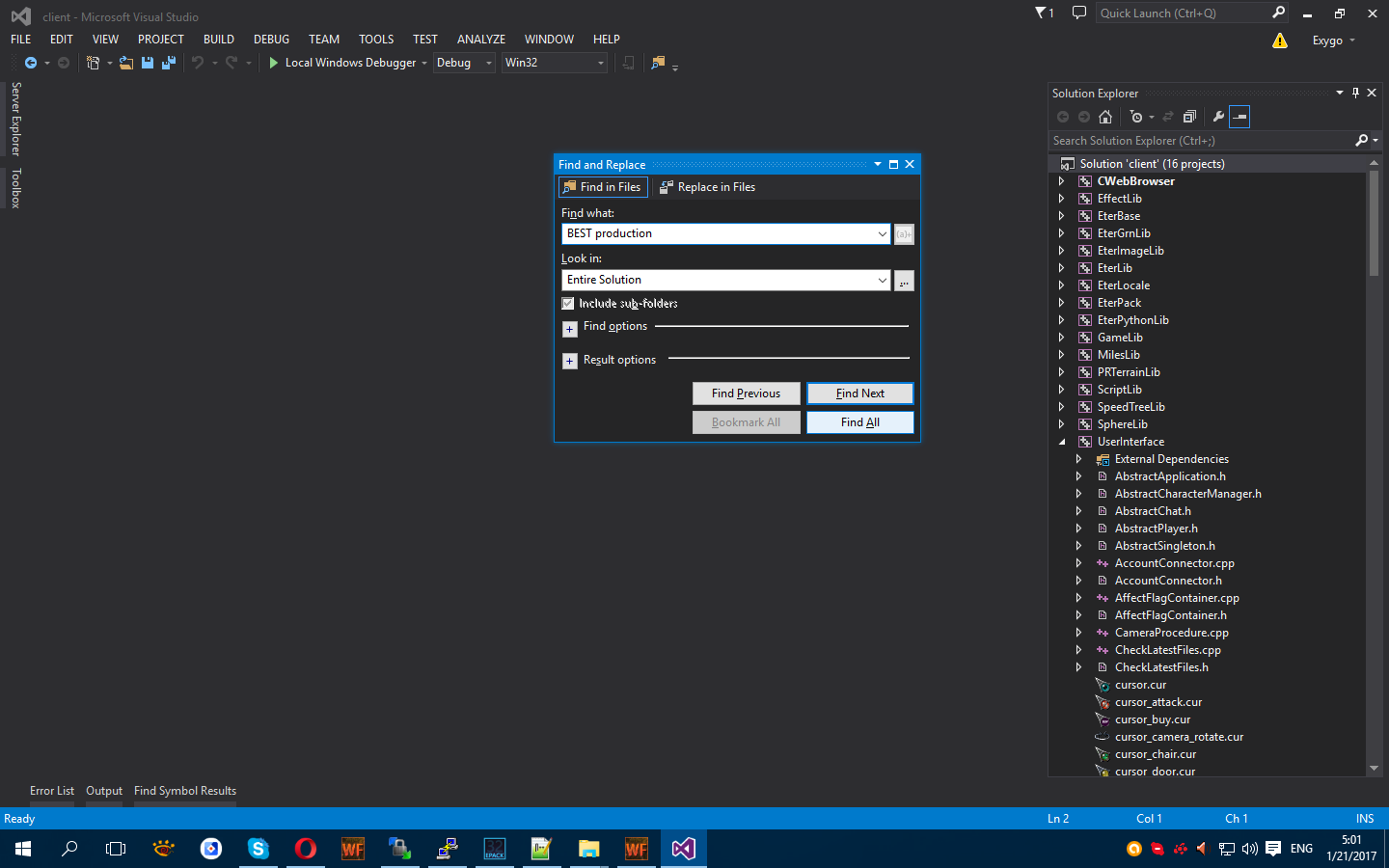Expand the Find options section
Screen dimensions: 1389x868
(x=569, y=329)
